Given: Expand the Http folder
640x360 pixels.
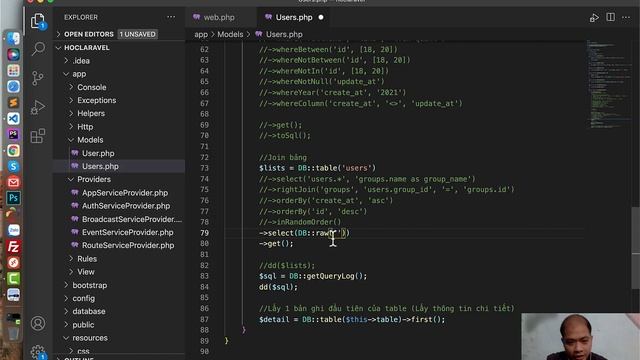Looking at the screenshot, I should coord(85,127).
